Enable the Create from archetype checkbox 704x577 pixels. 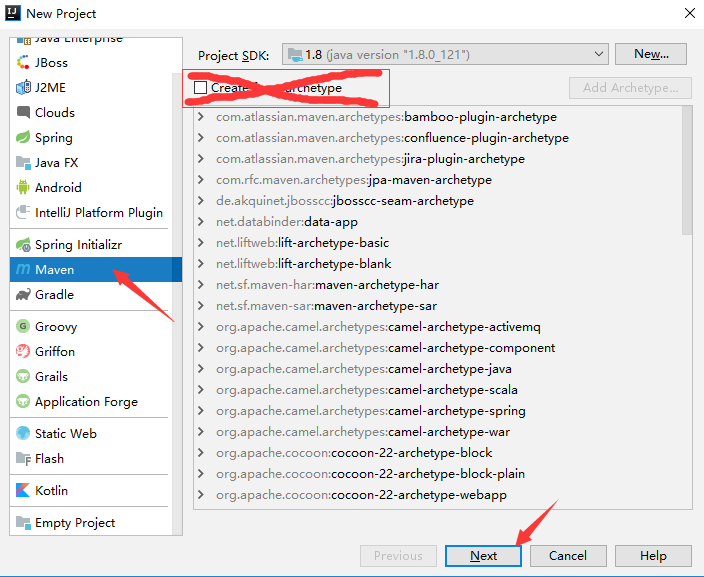point(200,88)
